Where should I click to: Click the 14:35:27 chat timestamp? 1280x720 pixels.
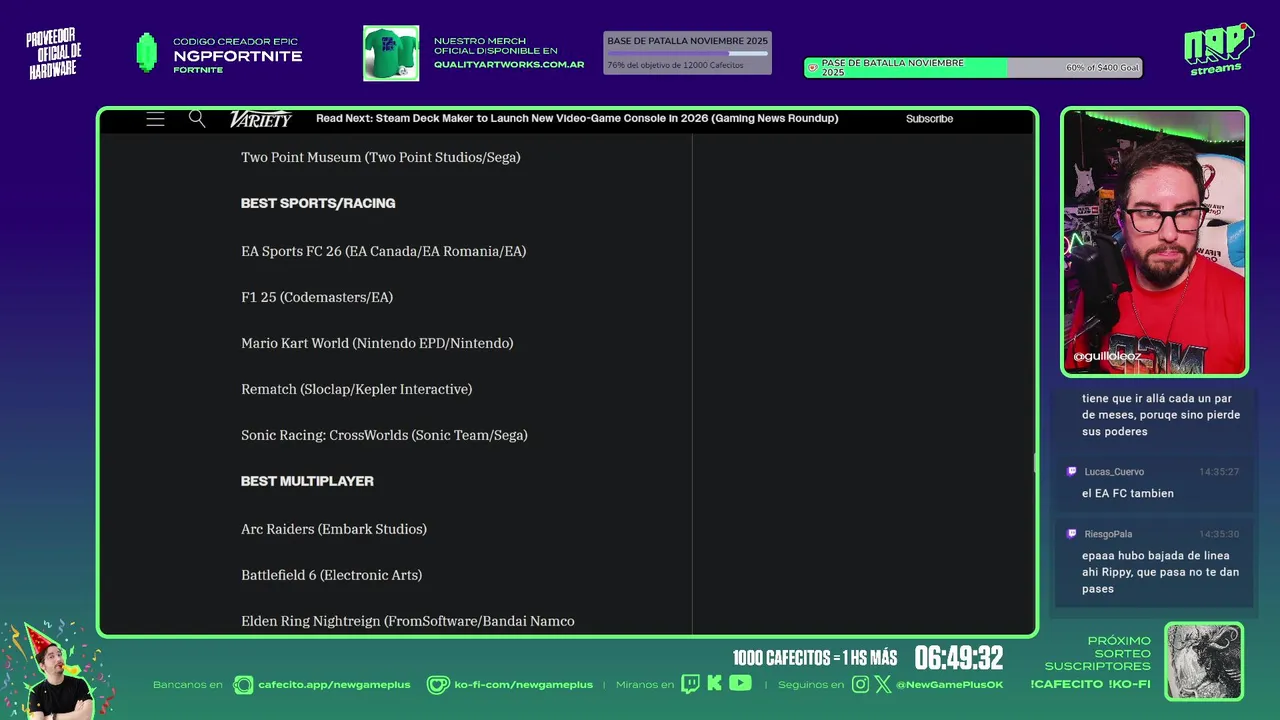(x=1219, y=472)
